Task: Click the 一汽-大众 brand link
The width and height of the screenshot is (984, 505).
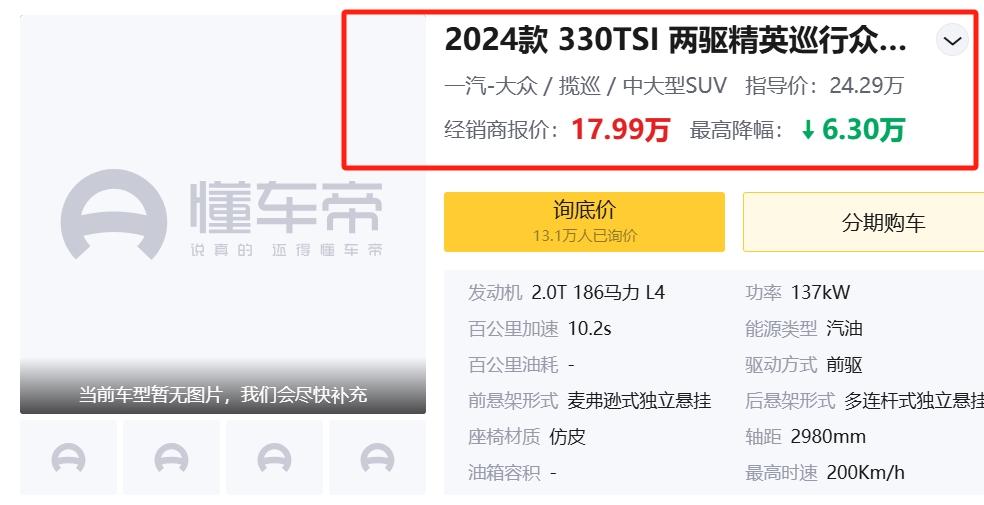Action: (491, 85)
